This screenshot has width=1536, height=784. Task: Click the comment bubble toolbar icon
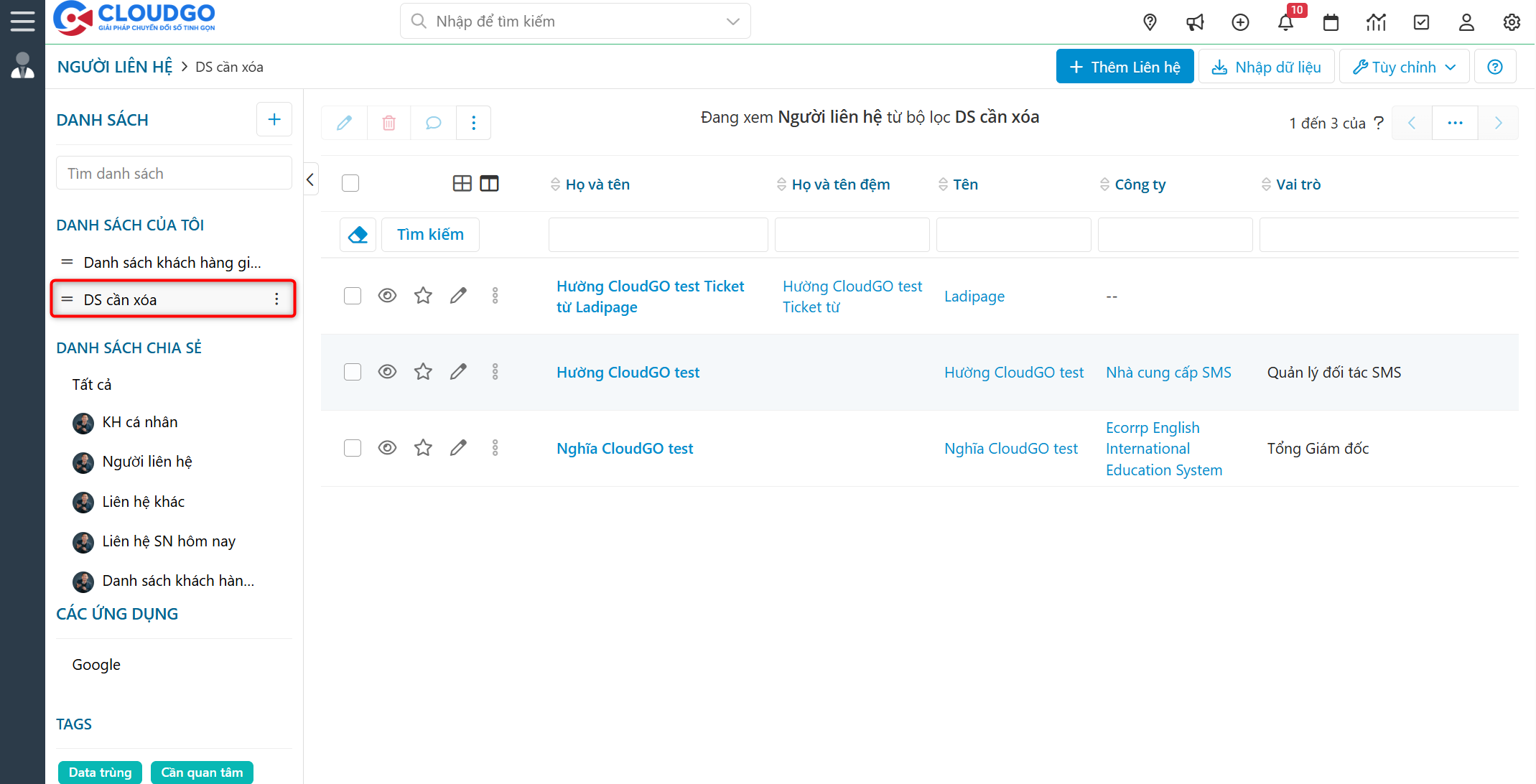[433, 123]
